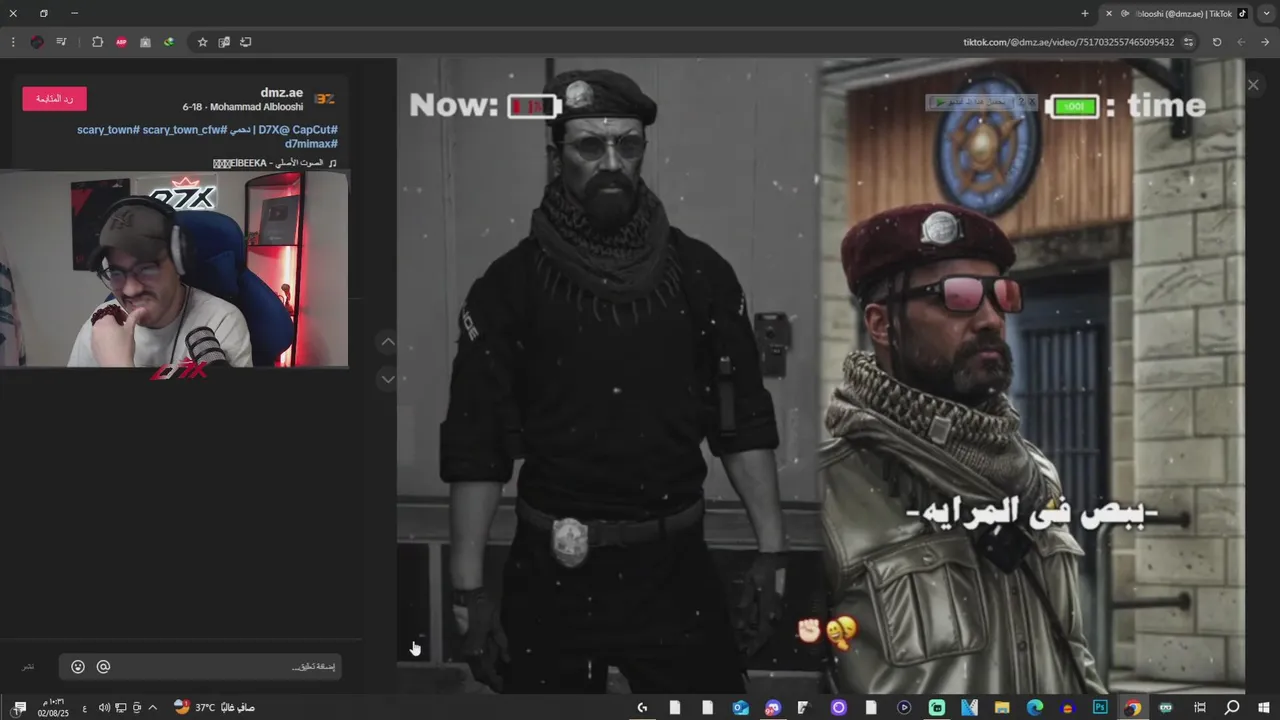The image size is (1280, 720).
Task: Open the original sound music link
Action: tap(275, 163)
